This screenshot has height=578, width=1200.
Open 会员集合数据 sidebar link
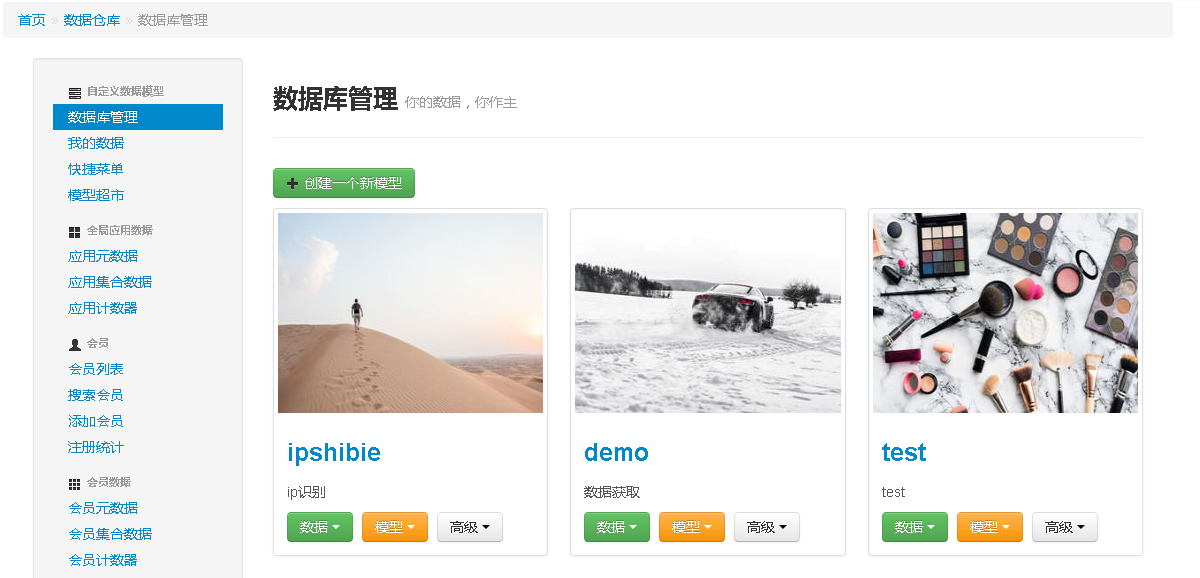tap(110, 534)
